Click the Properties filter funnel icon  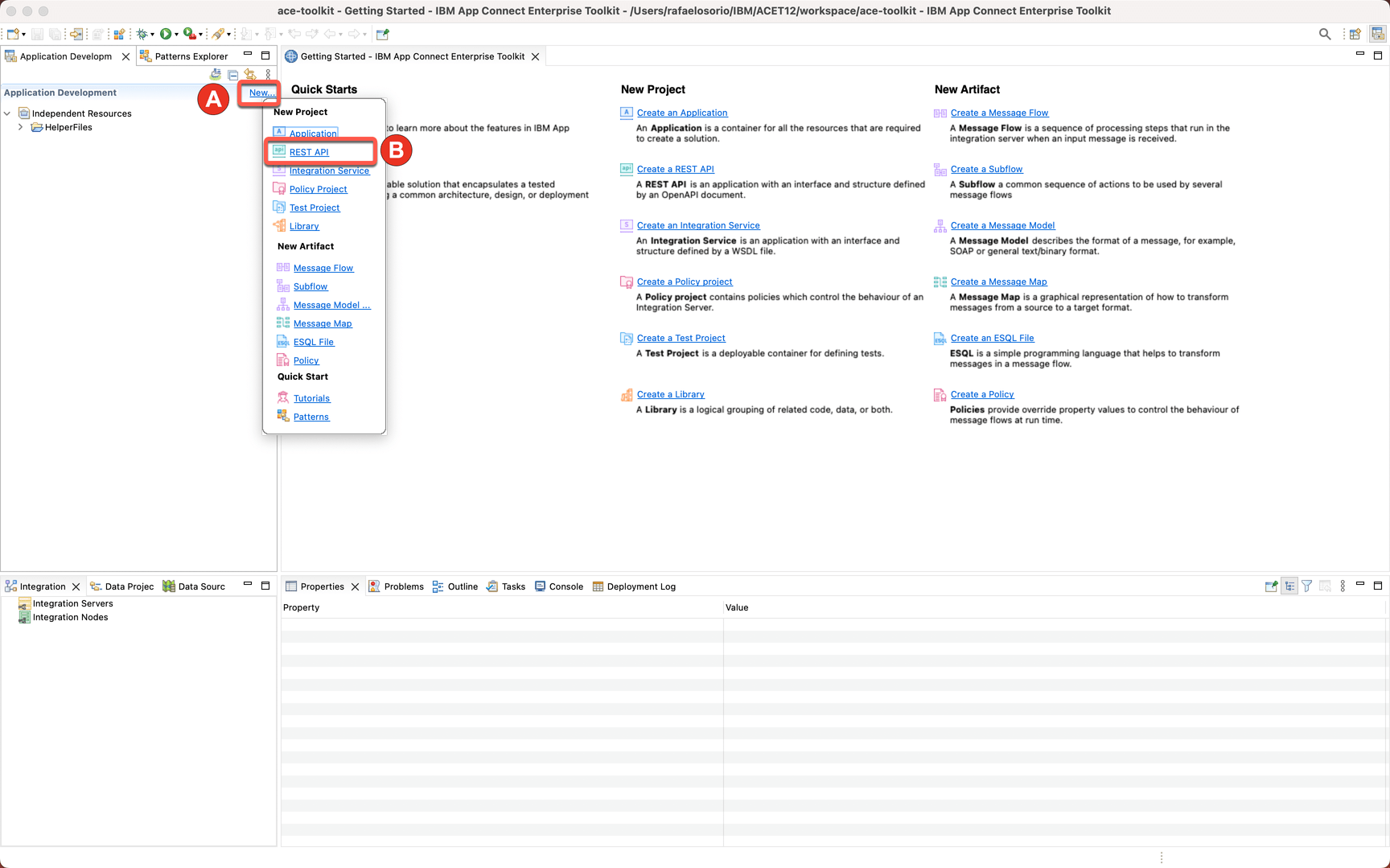pos(1307,586)
